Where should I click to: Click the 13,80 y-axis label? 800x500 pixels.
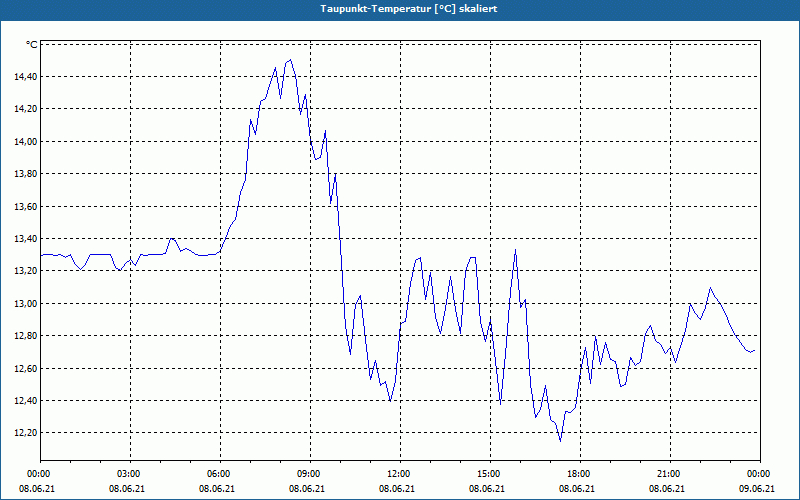[x=26, y=174]
